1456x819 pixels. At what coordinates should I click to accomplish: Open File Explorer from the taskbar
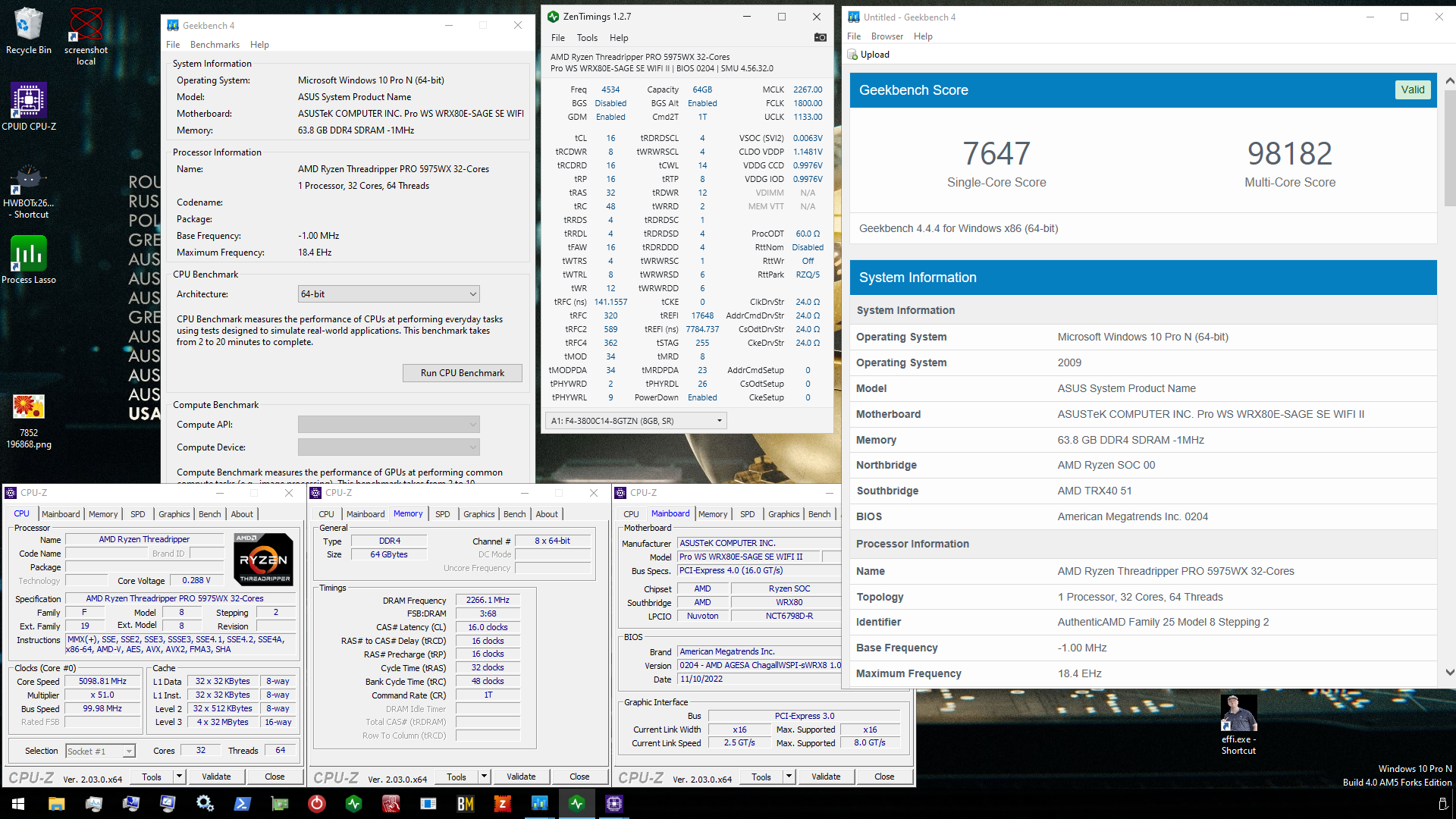click(x=56, y=804)
